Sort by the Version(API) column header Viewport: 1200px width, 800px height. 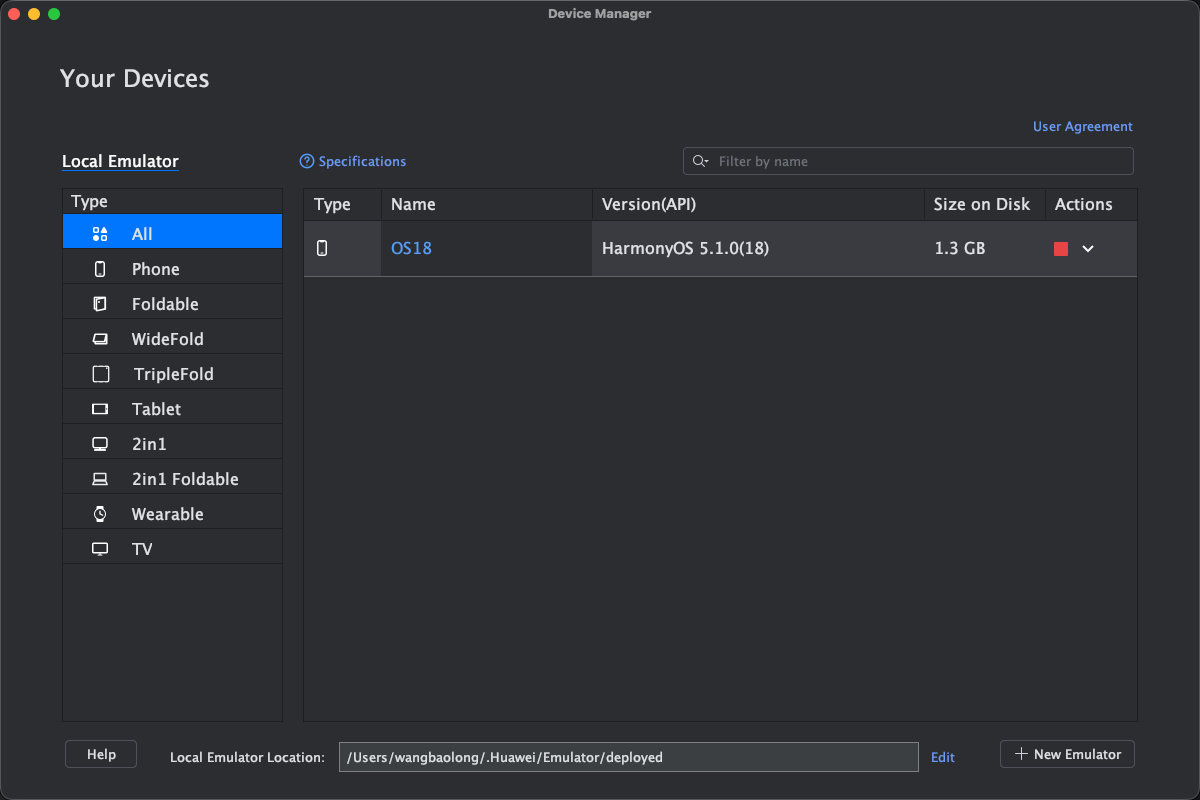tap(758, 204)
